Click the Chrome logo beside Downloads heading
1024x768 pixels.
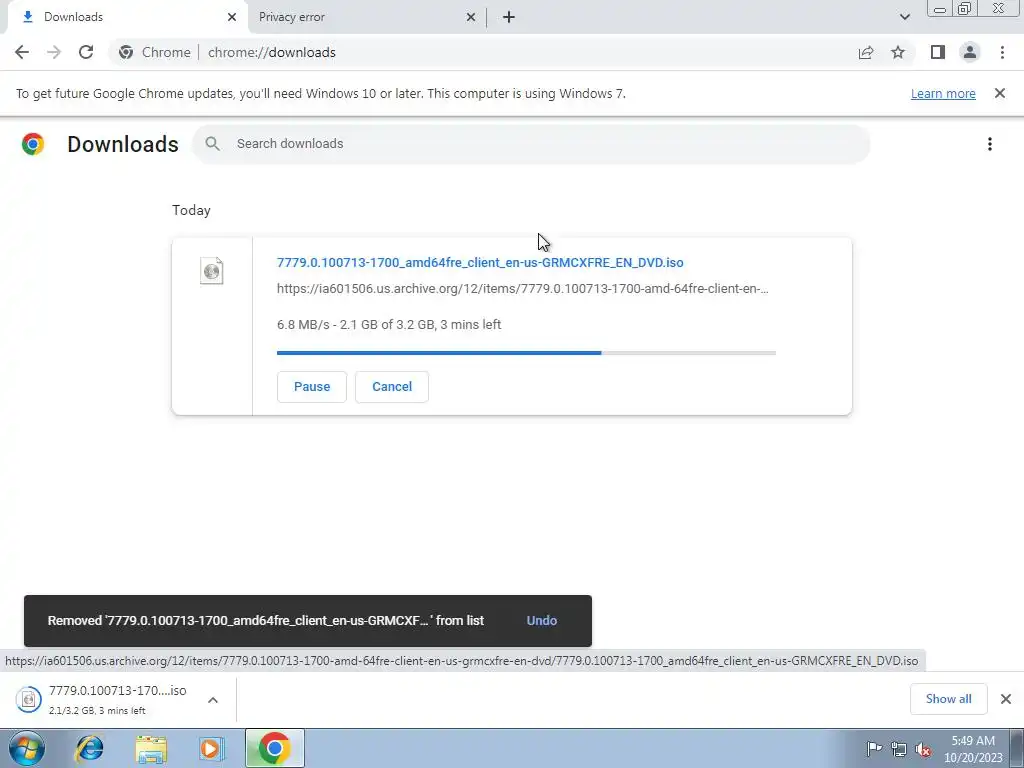[x=33, y=144]
